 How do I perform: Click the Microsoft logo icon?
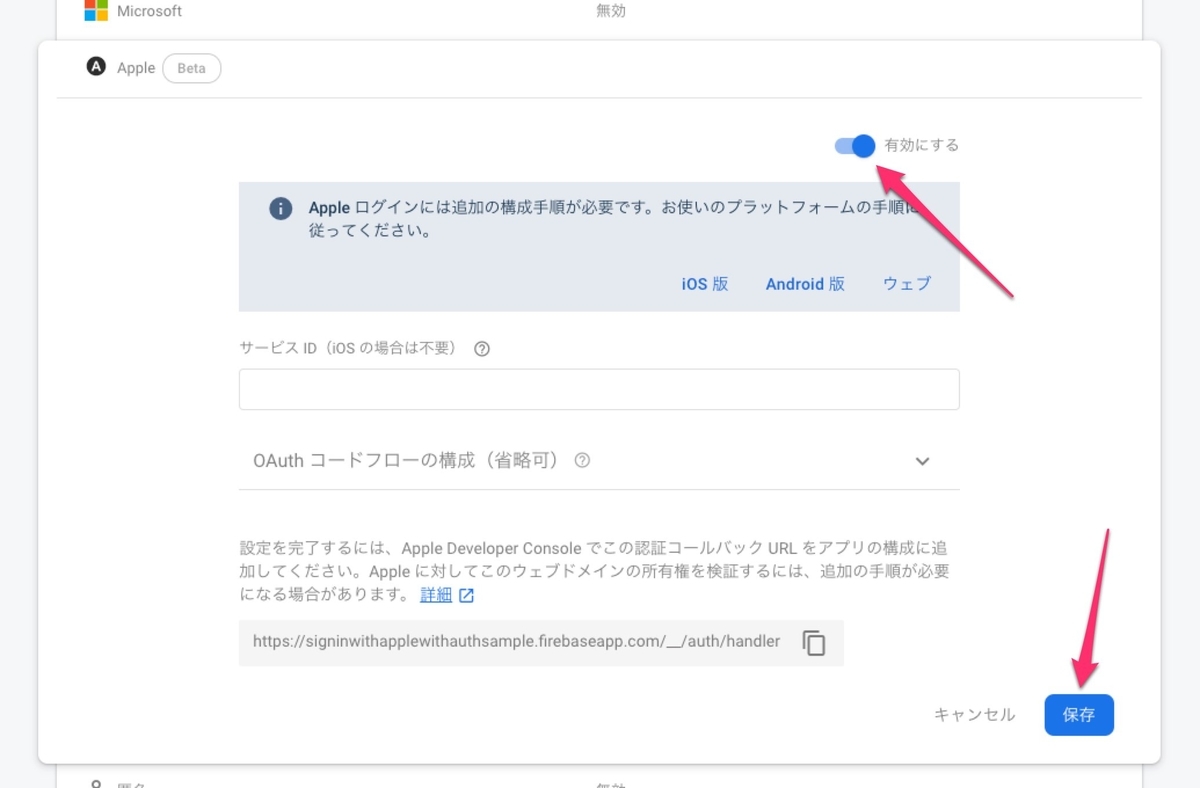click(x=96, y=11)
